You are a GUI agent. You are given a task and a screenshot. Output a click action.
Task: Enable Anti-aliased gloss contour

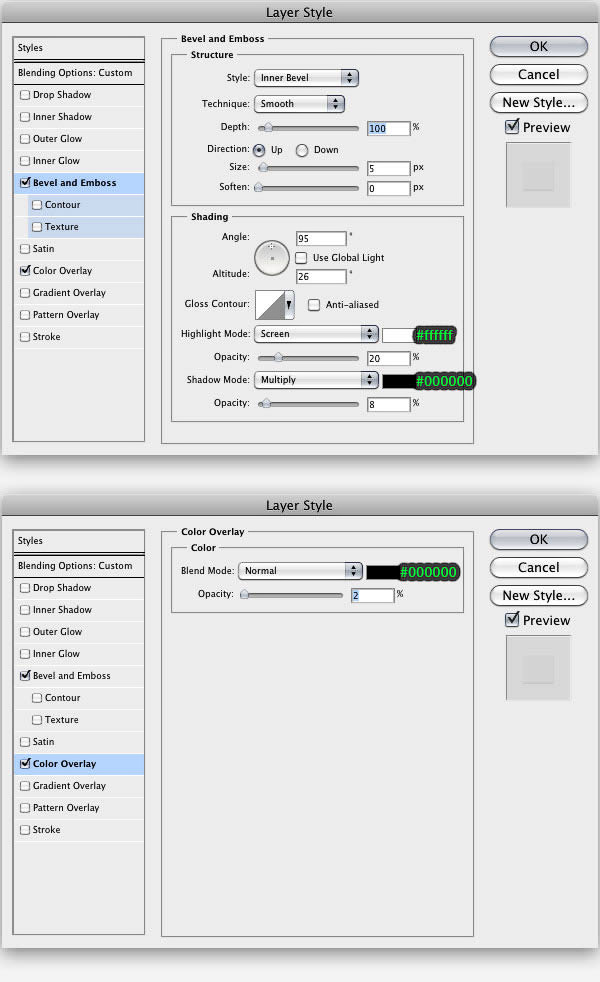pos(314,305)
